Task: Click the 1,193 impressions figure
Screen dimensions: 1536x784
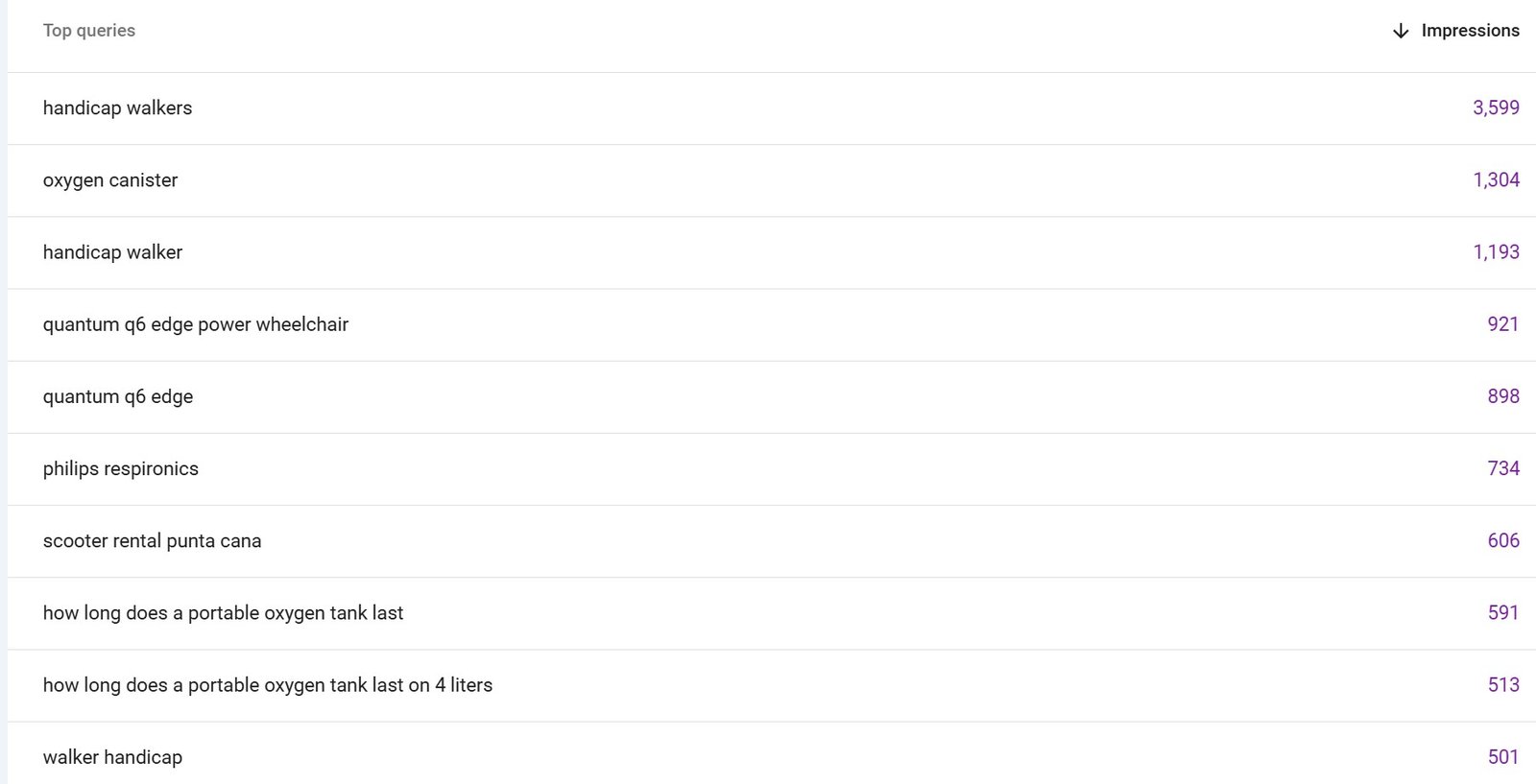Action: tap(1496, 252)
